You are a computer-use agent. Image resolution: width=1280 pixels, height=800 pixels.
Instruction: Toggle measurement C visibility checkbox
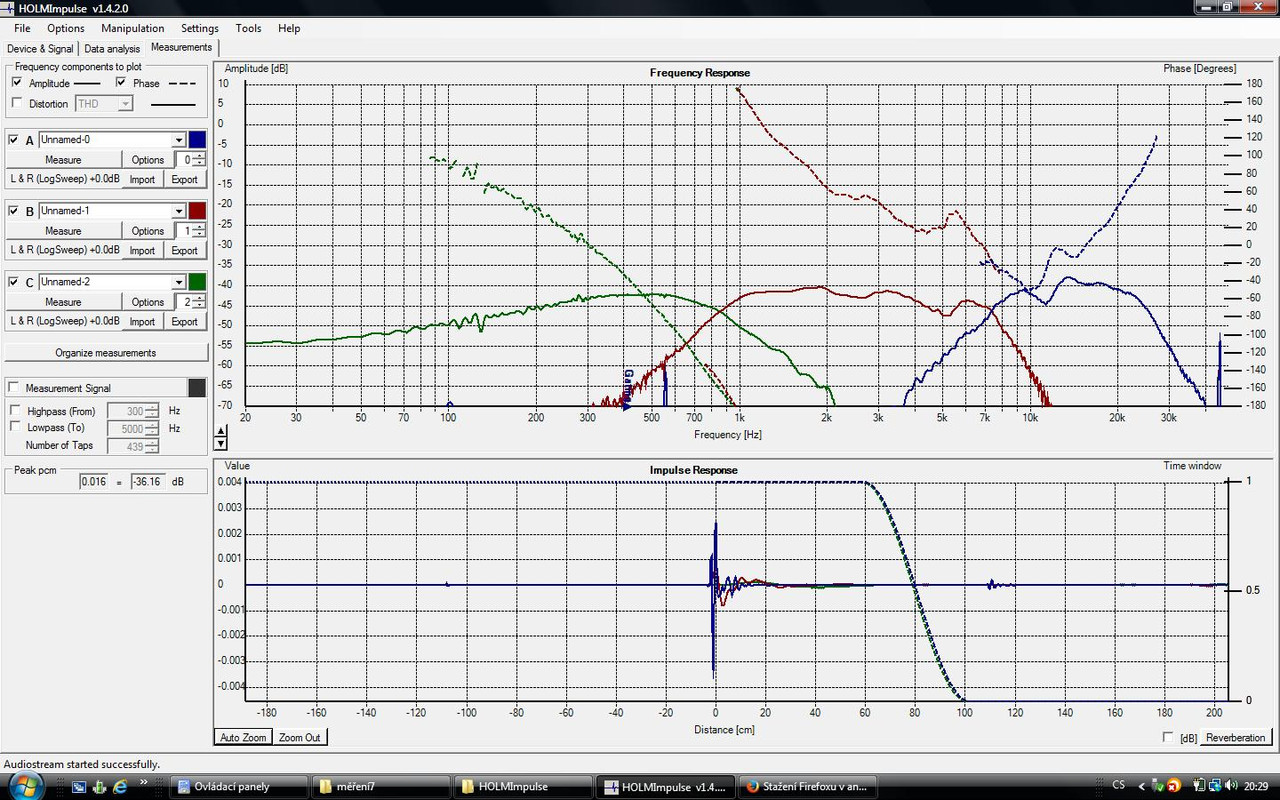point(13,282)
